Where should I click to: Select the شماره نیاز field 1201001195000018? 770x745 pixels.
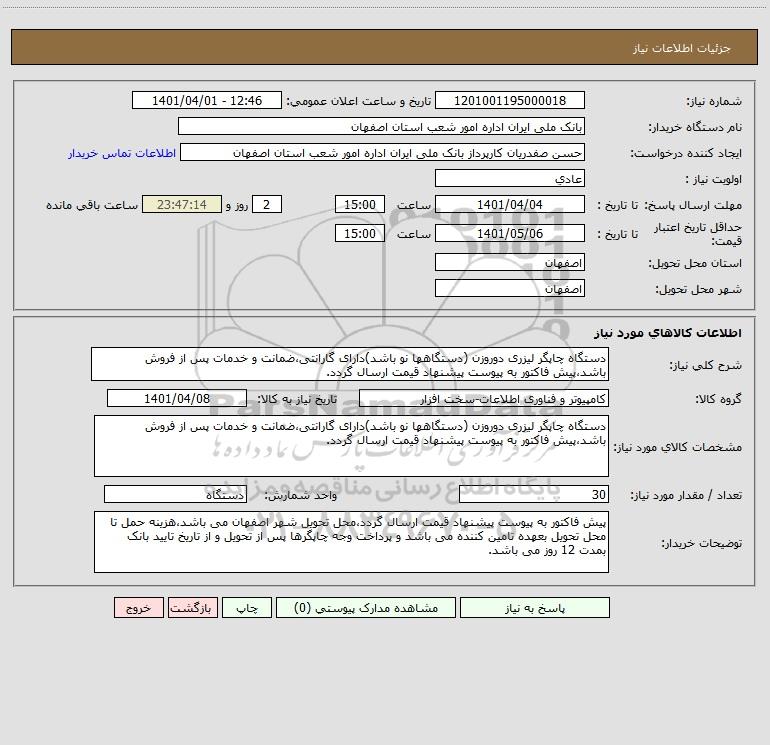pos(510,101)
